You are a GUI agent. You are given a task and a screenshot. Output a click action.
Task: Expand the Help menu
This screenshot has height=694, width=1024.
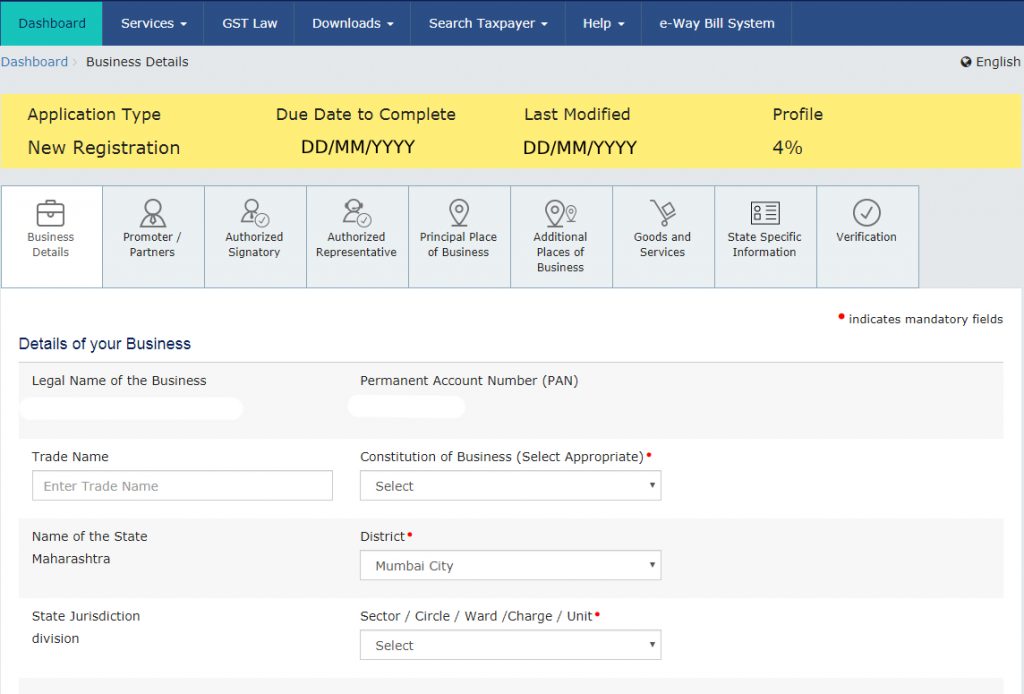pos(603,24)
